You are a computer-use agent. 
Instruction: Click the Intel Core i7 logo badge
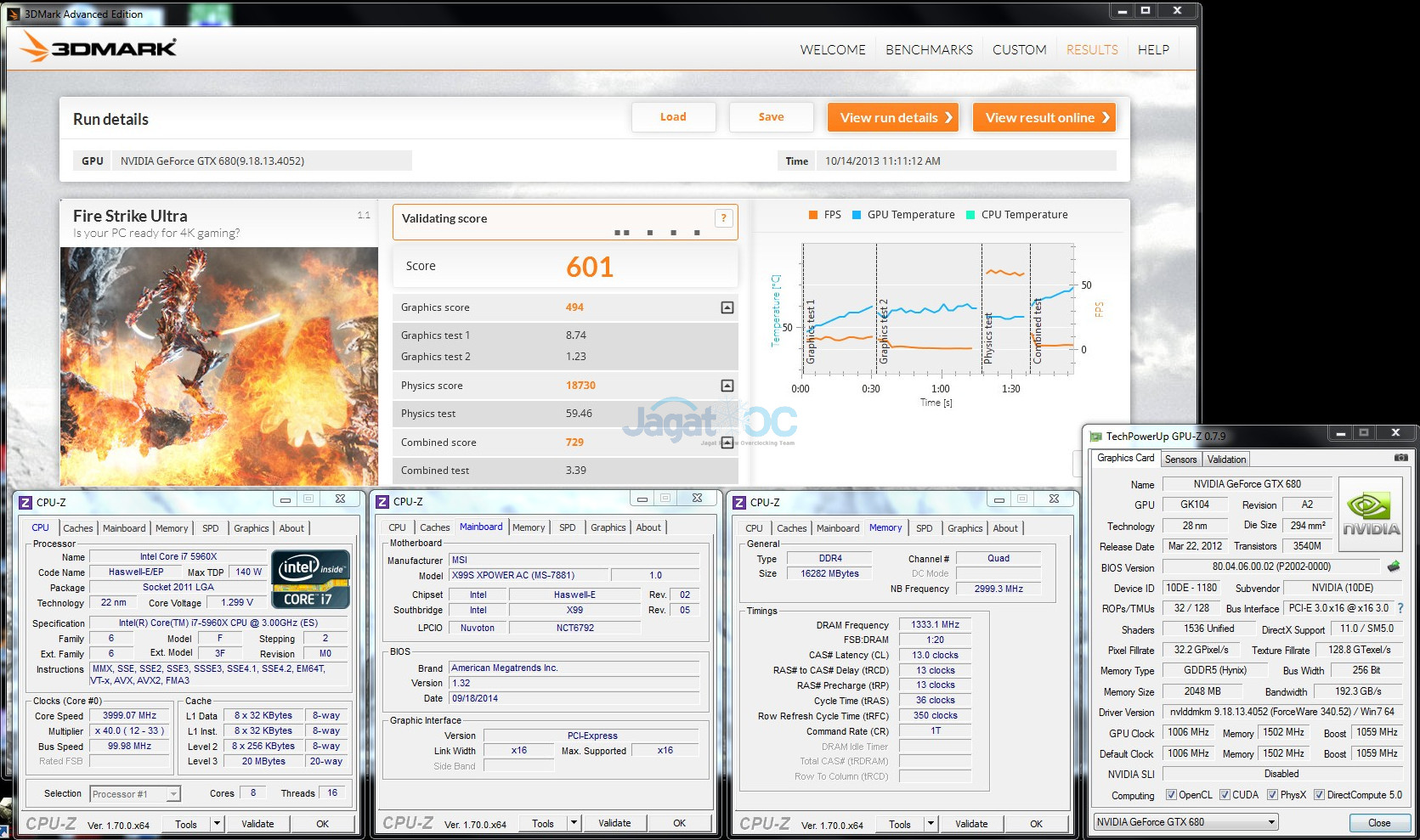tap(310, 579)
